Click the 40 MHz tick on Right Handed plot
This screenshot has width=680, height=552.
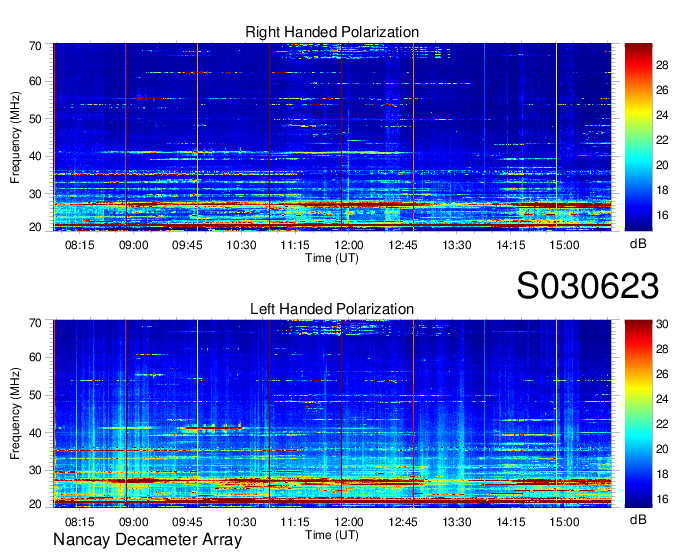pyautogui.click(x=35, y=156)
